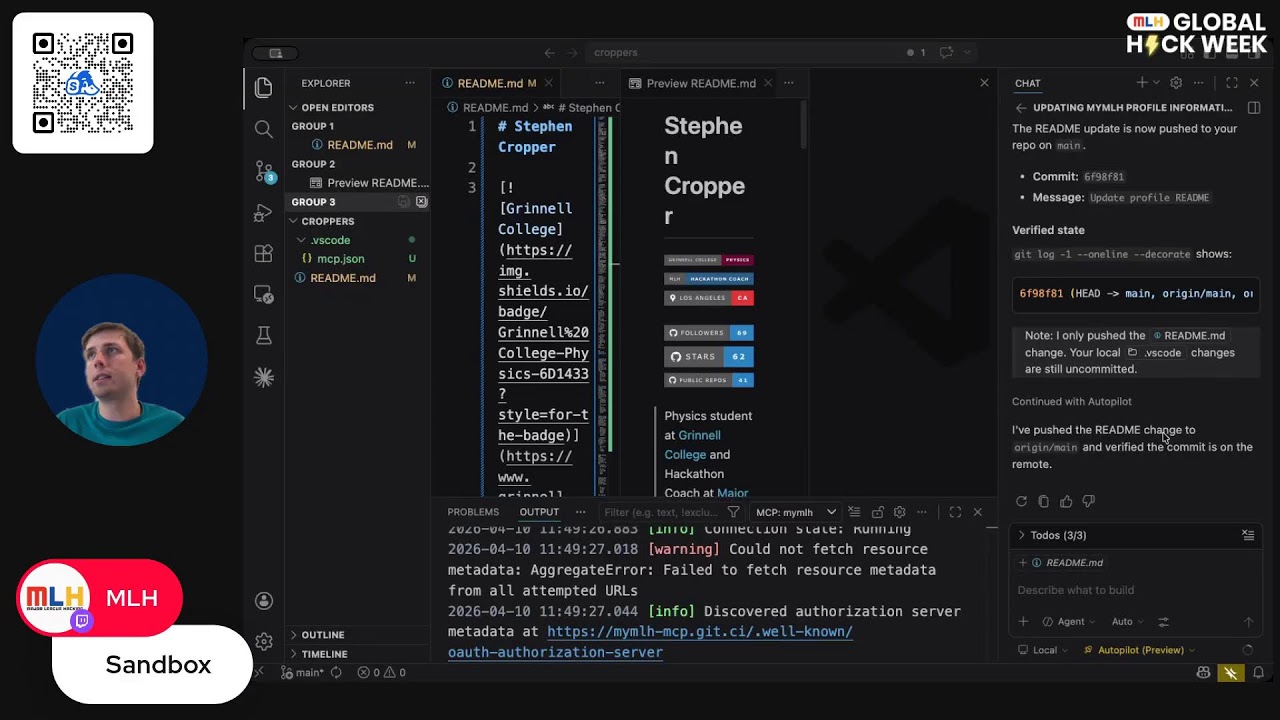The image size is (1280, 720).
Task: Toggle highlighted status bar icon beside bell
Action: click(1231, 673)
